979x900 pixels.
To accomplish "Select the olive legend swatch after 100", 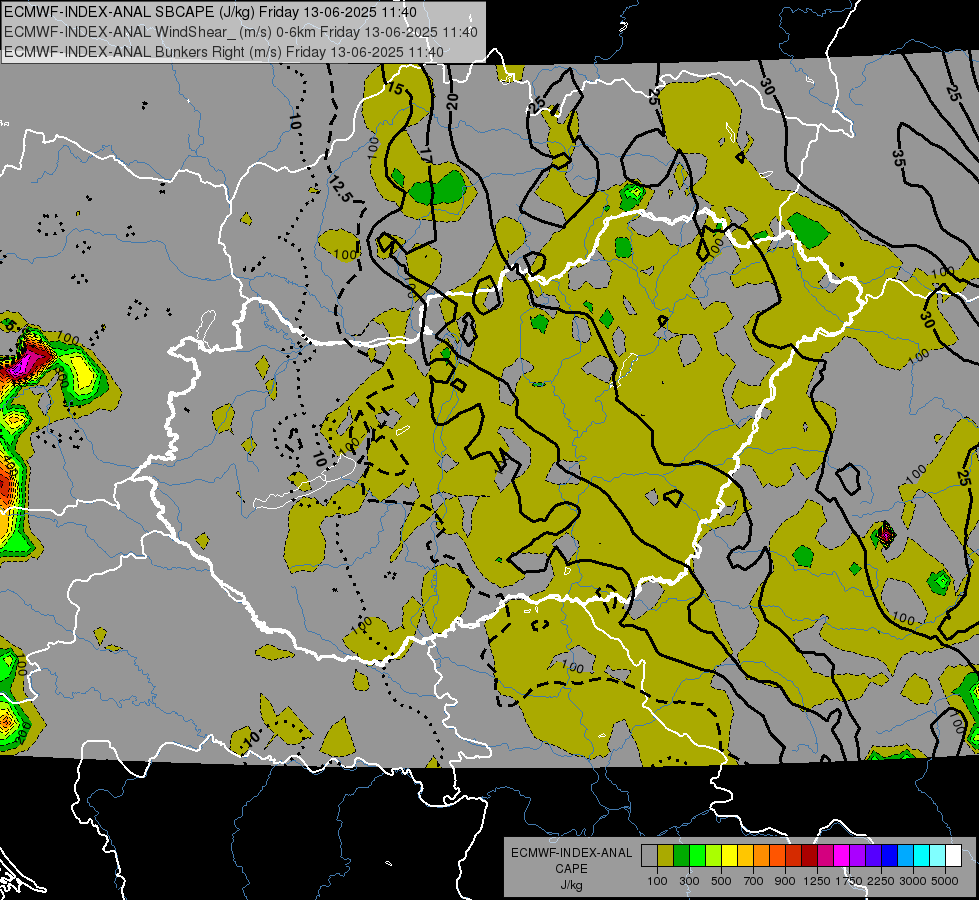I will click(665, 856).
